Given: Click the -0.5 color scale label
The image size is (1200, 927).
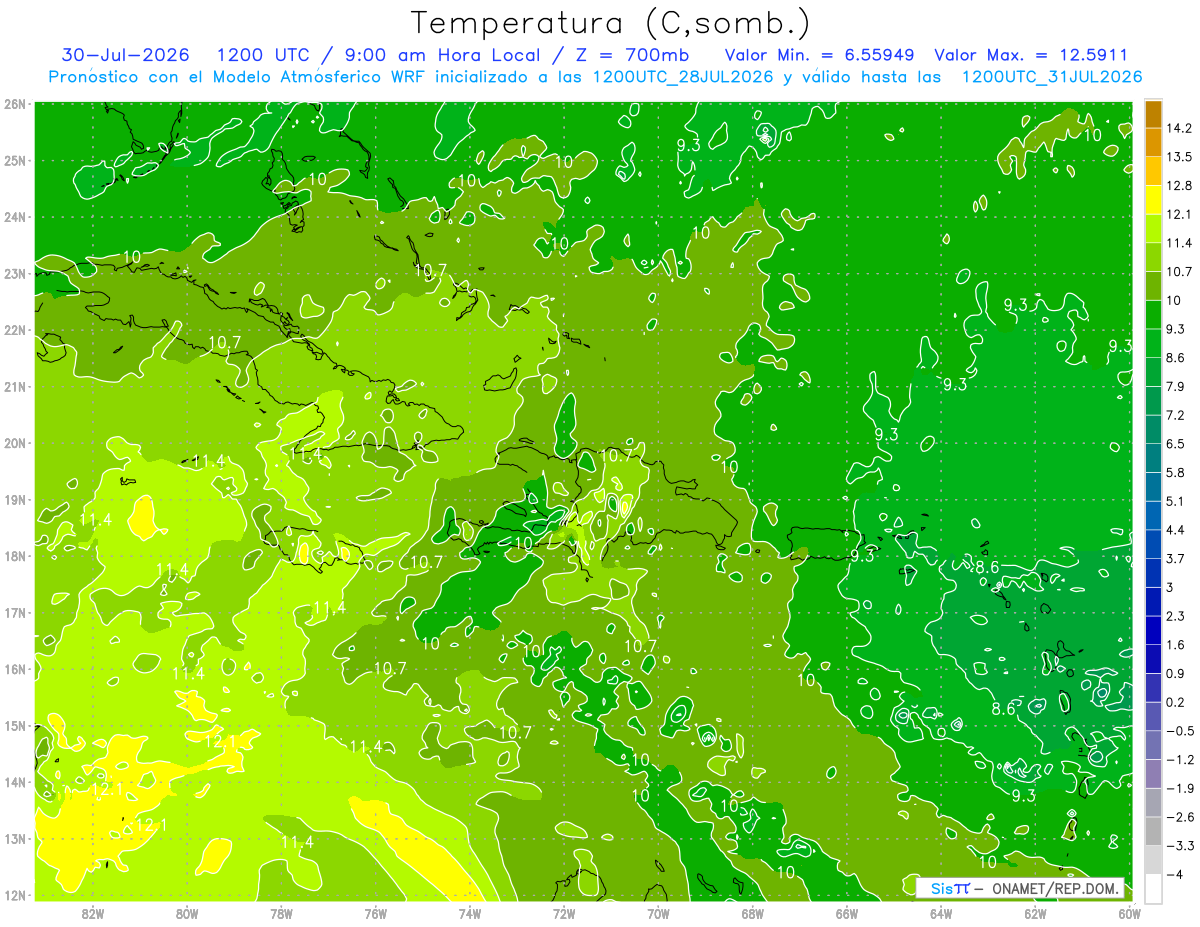Looking at the screenshot, I should pyautogui.click(x=1180, y=731).
